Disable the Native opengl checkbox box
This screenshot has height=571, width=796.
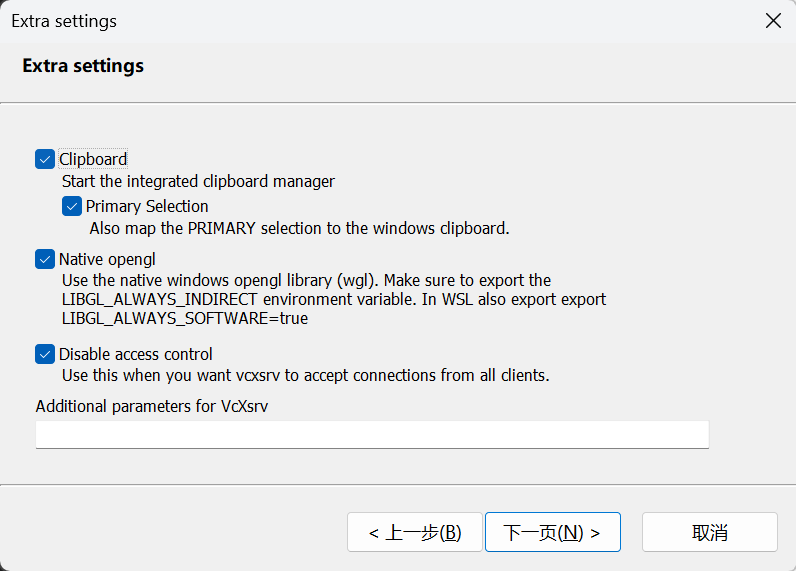tap(44, 259)
